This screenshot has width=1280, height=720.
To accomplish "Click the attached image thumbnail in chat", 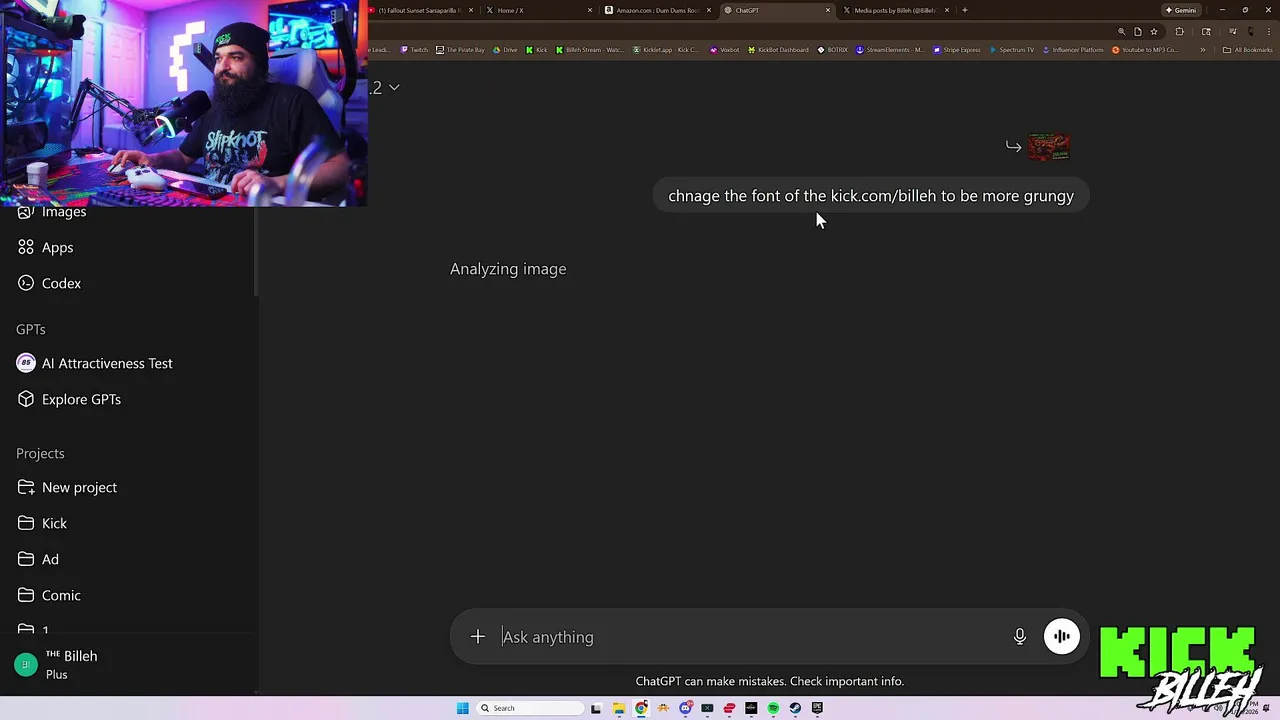I will click(x=1048, y=147).
